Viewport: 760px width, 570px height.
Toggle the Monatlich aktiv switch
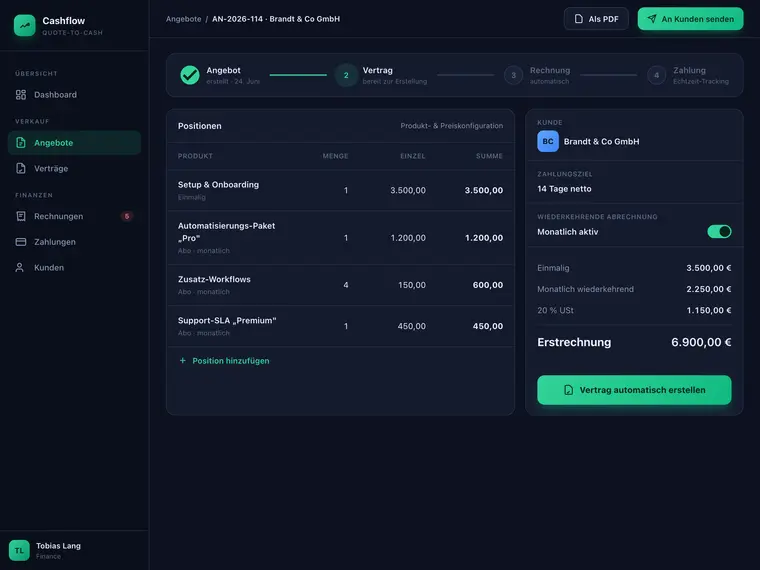[x=719, y=232]
